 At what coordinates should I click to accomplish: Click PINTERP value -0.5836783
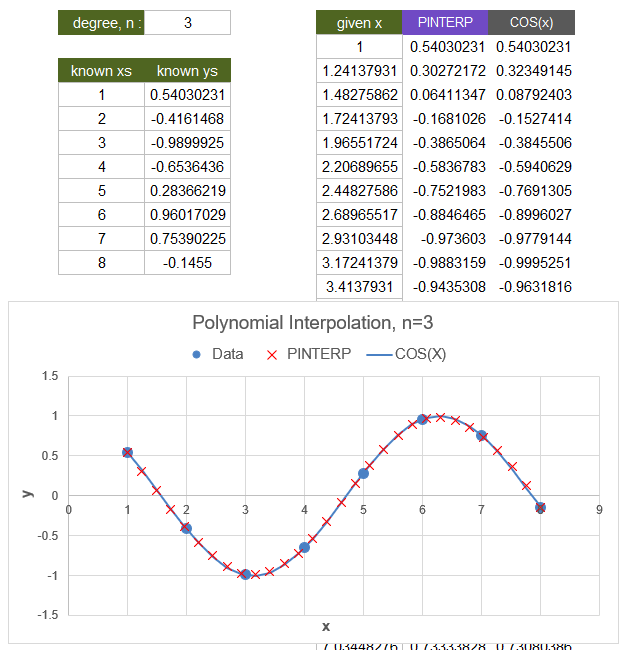pyautogui.click(x=449, y=167)
